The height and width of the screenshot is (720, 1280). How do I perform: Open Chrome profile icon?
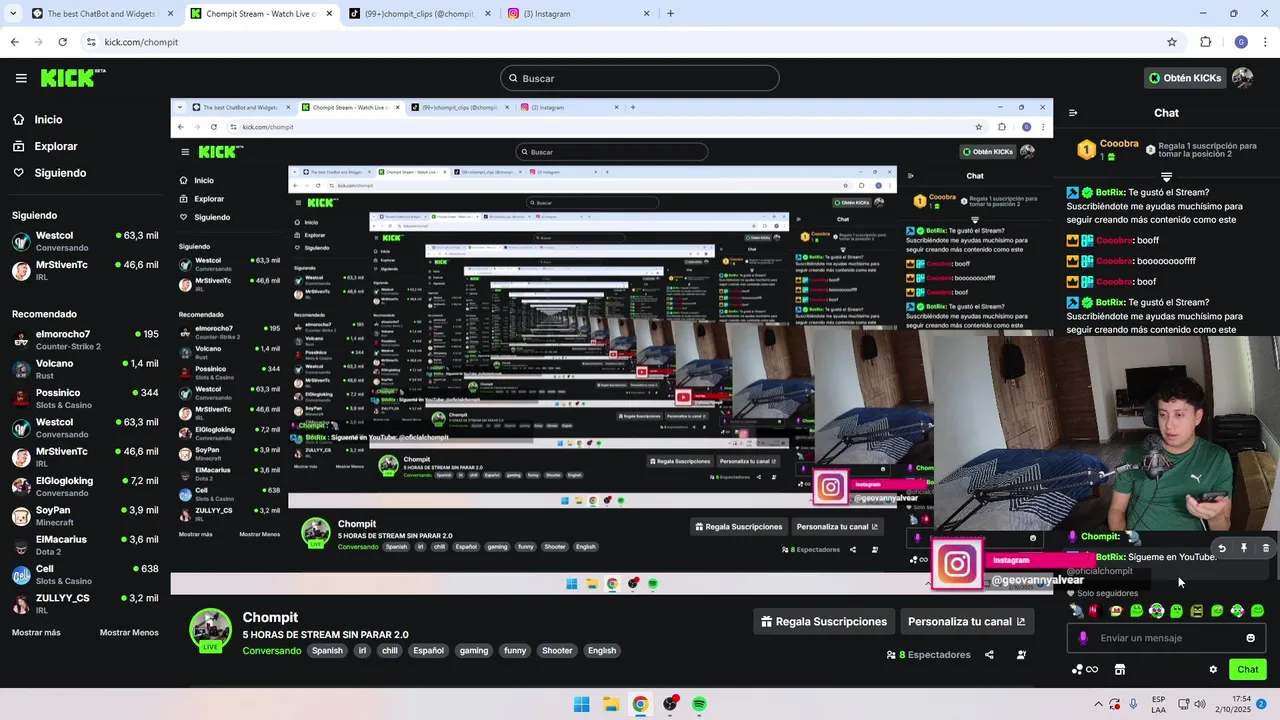click(x=1241, y=42)
